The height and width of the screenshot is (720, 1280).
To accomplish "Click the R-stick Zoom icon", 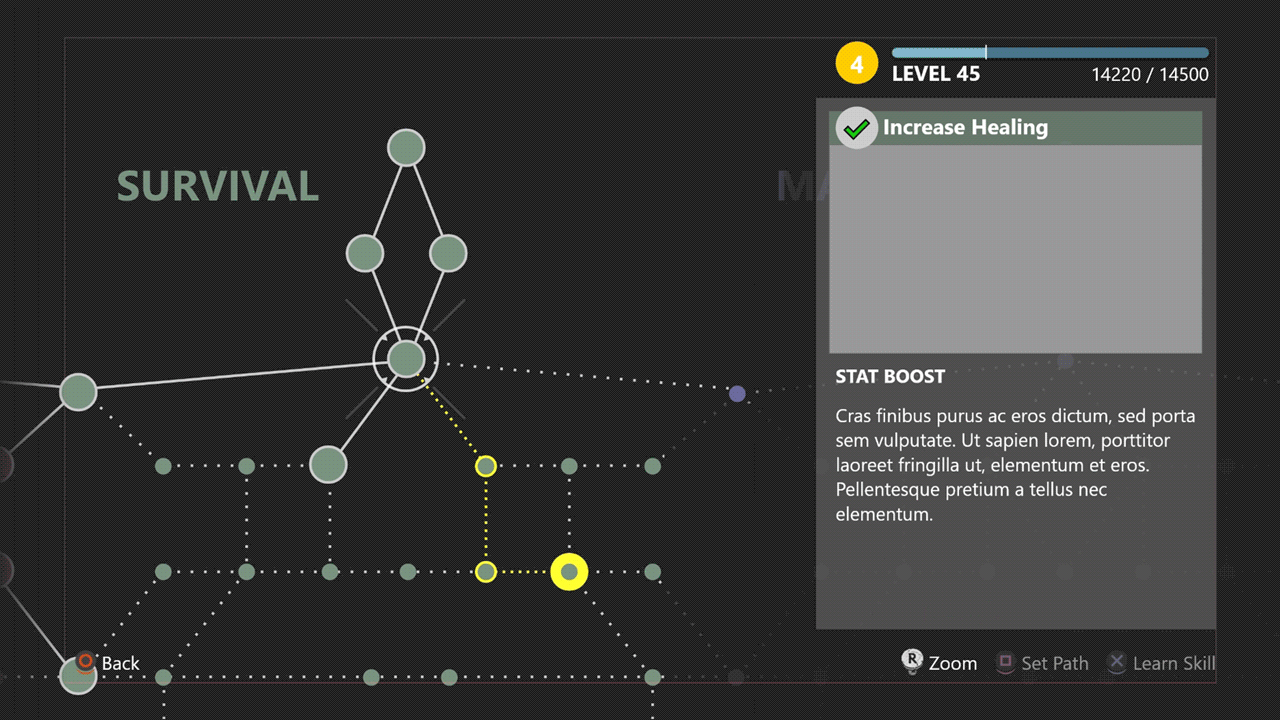I will [x=912, y=661].
